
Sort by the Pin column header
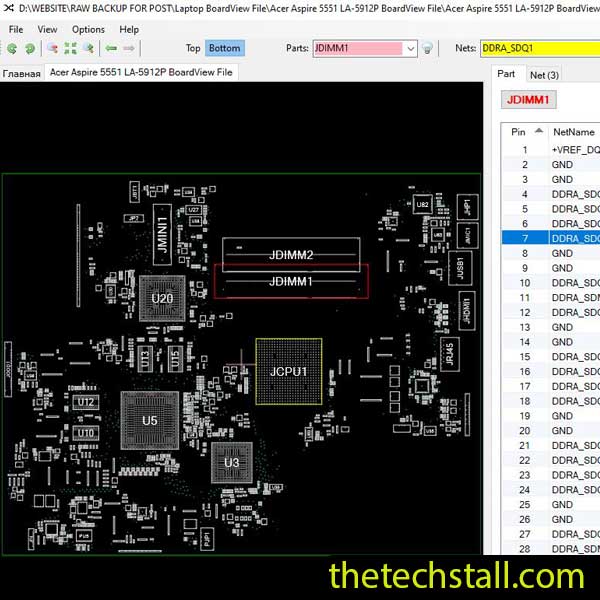tap(525, 132)
